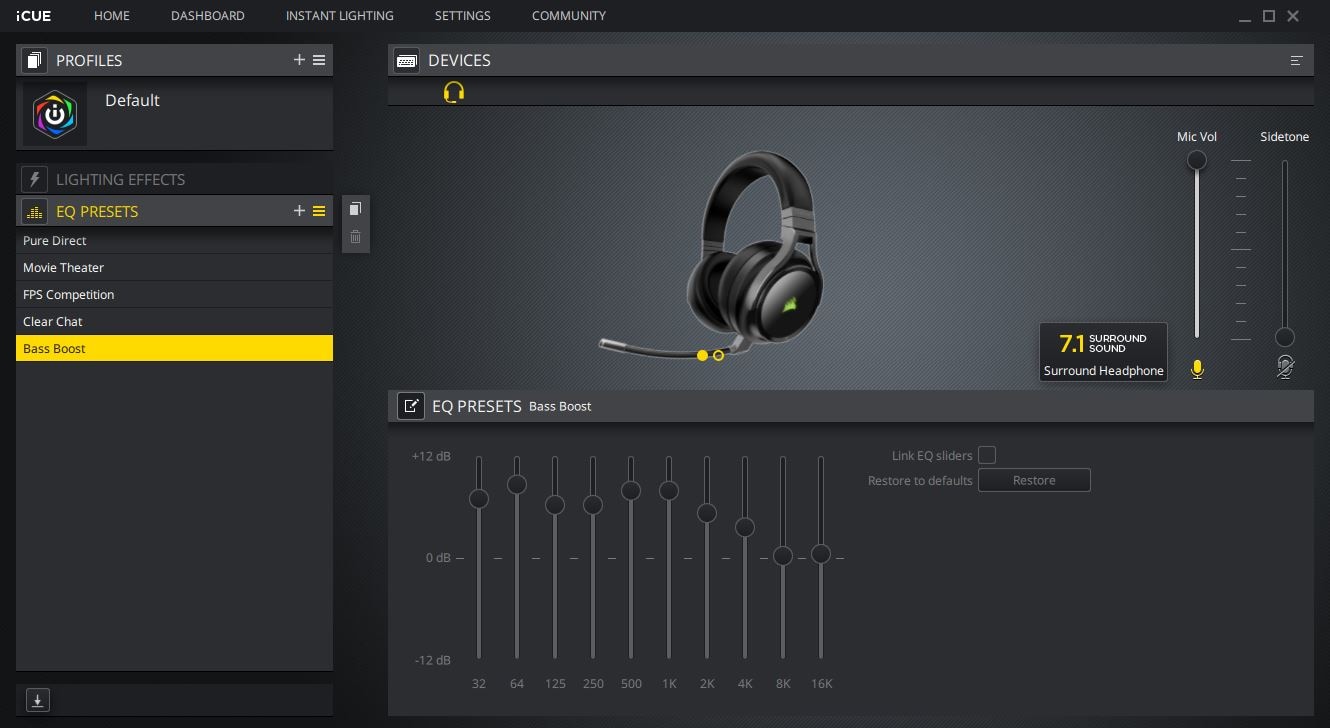Click the import profile download icon
The width and height of the screenshot is (1330, 728).
[37, 700]
